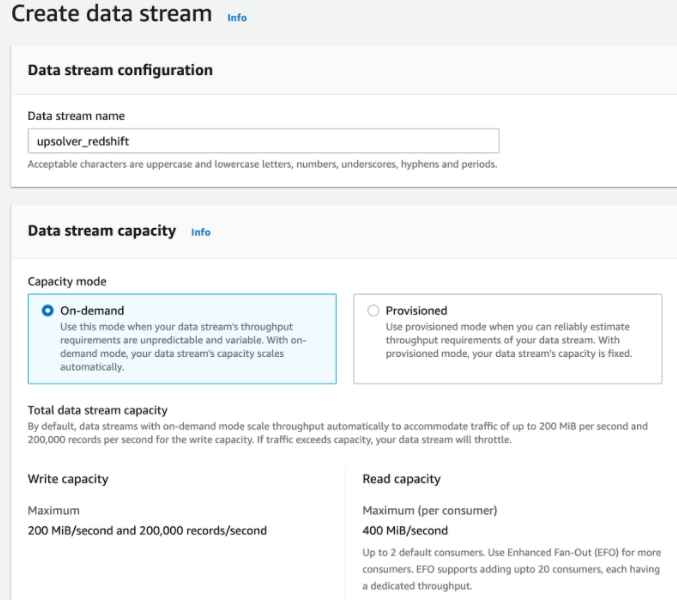The width and height of the screenshot is (677, 600).
Task: Click the Write capacity heading
Action: pyautogui.click(x=68, y=479)
